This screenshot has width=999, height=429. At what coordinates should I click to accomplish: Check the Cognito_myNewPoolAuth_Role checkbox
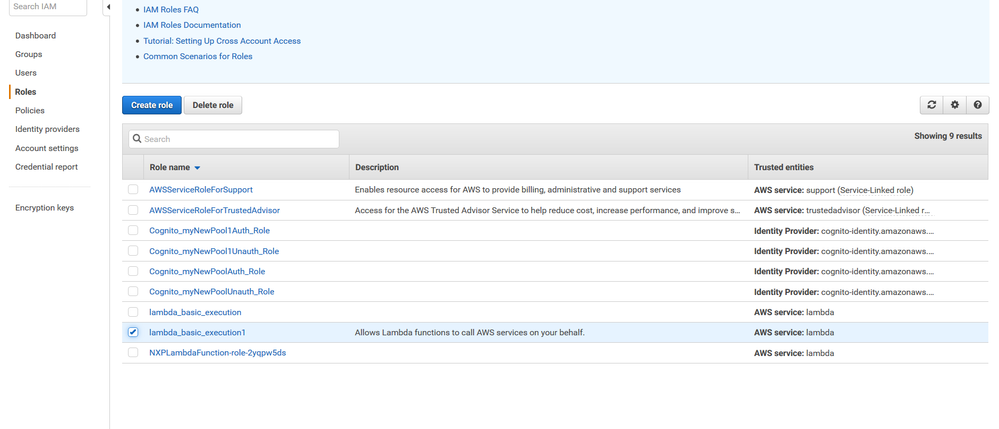coord(133,271)
